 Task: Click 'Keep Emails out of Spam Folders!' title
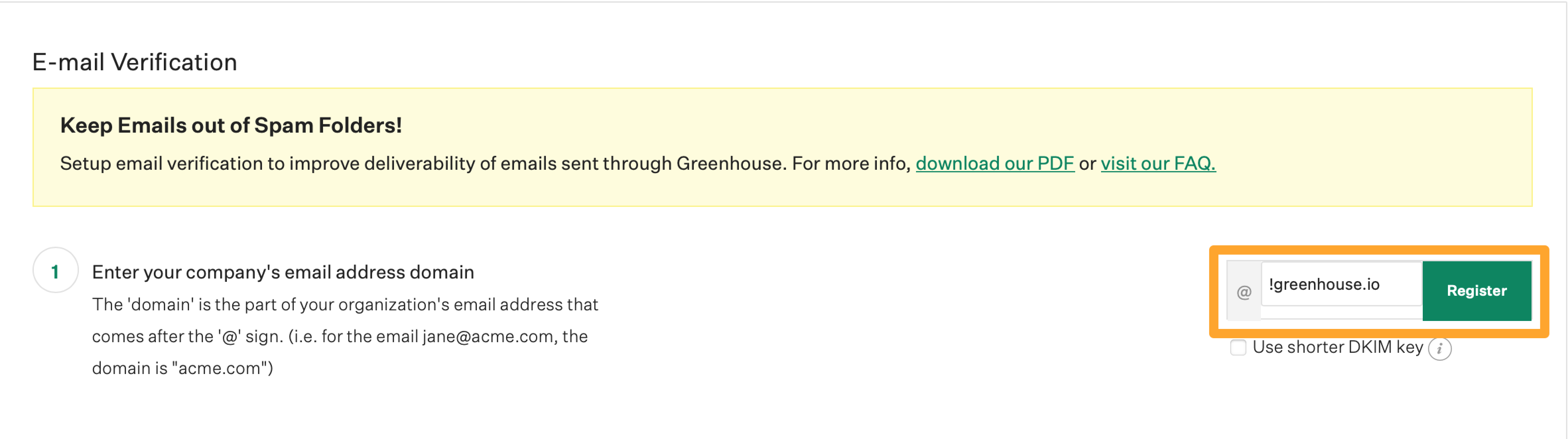[x=231, y=125]
